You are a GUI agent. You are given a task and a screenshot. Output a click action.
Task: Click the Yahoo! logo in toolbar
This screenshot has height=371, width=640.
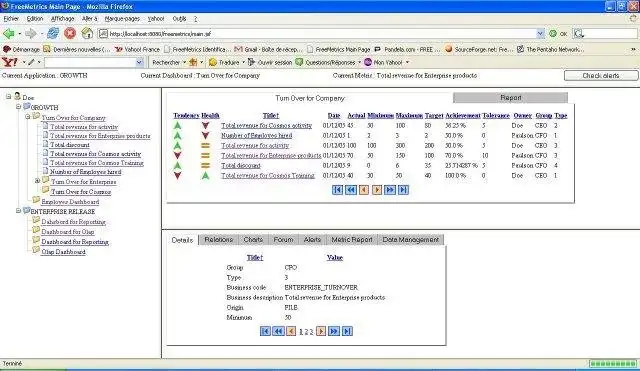[x=9, y=62]
